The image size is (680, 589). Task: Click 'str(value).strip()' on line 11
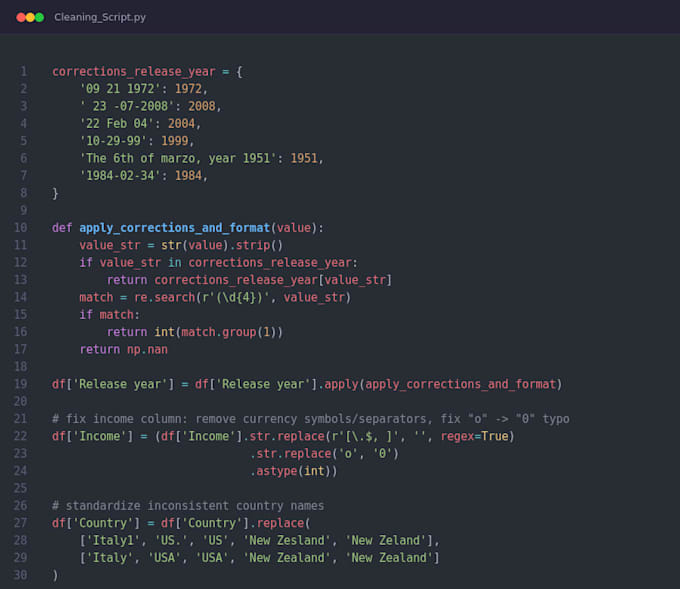tap(222, 245)
